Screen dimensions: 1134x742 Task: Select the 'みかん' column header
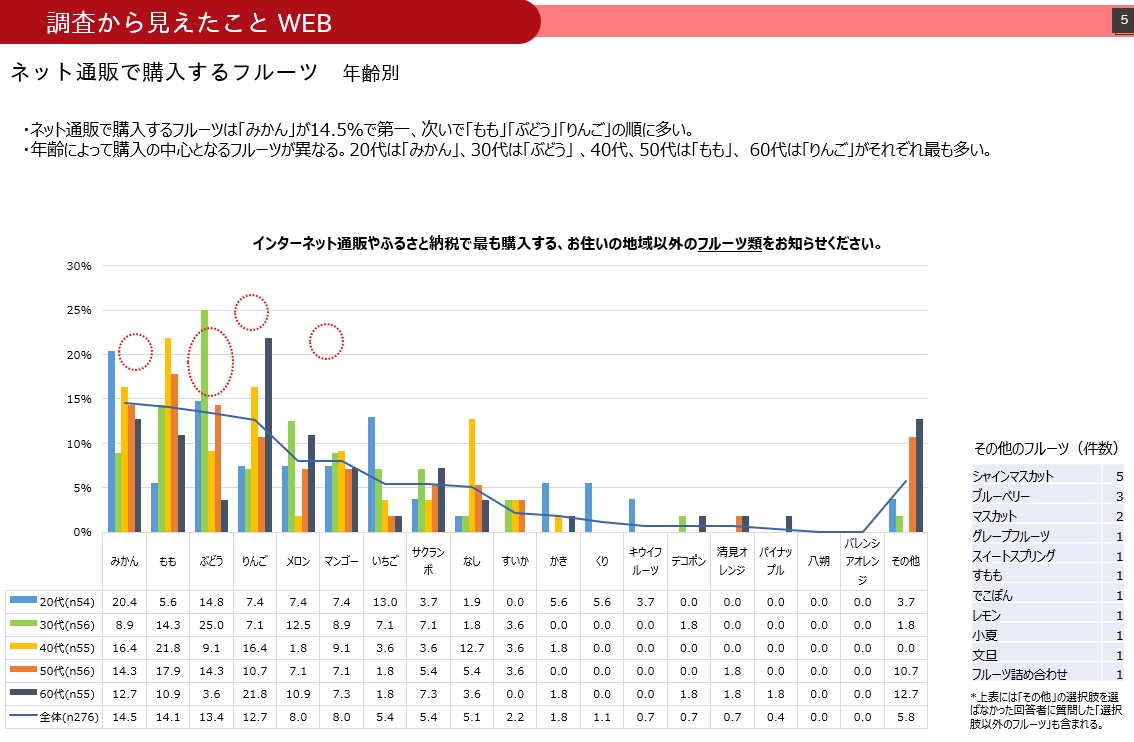coord(124,561)
